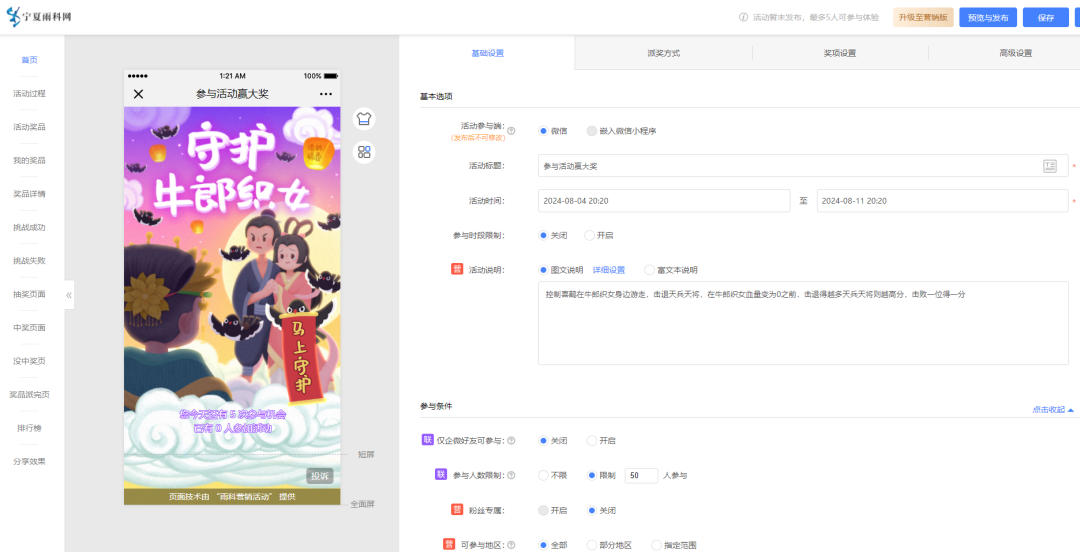Set 仅企微好友可参与 to 开启
Screen dimensions: 1080x552
601,440
